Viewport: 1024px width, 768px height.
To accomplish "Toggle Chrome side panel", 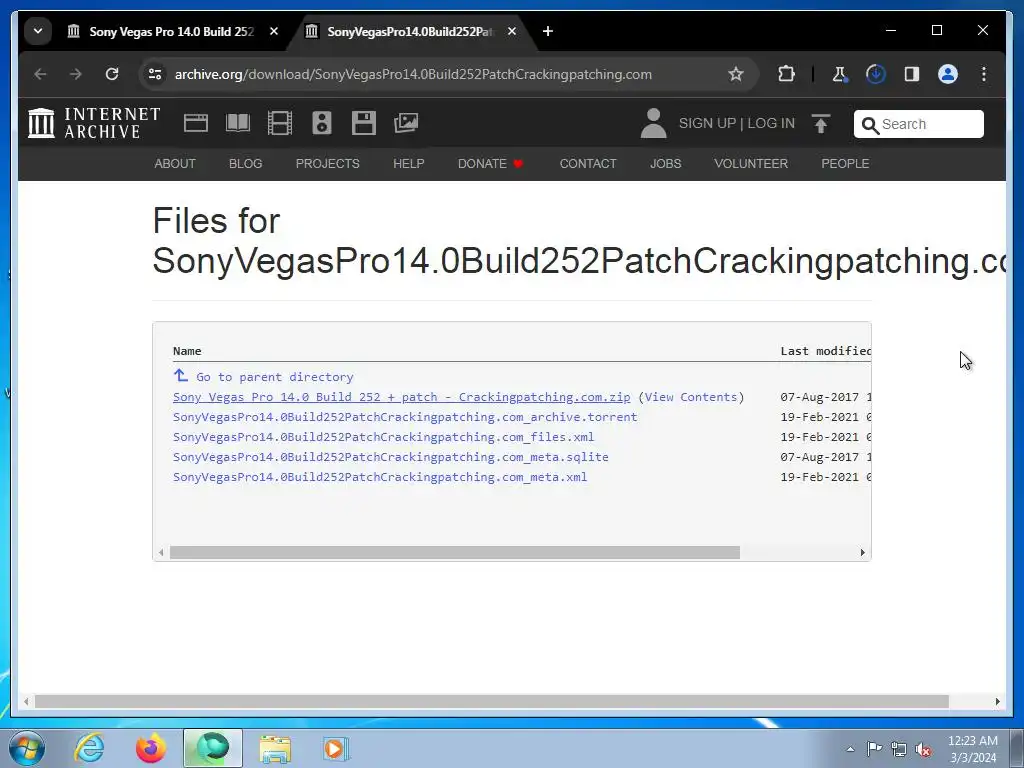I will tap(912, 74).
